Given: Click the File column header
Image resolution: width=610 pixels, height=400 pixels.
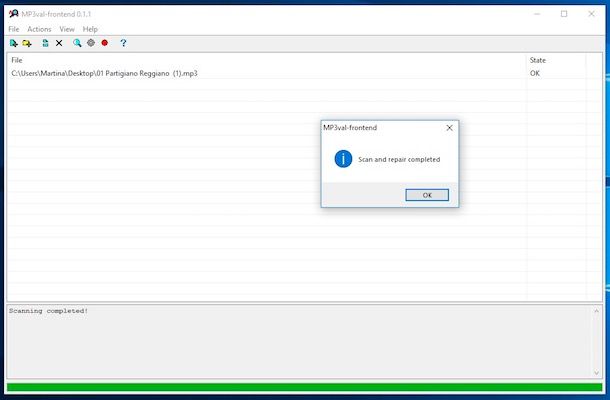Looking at the screenshot, I should point(266,60).
